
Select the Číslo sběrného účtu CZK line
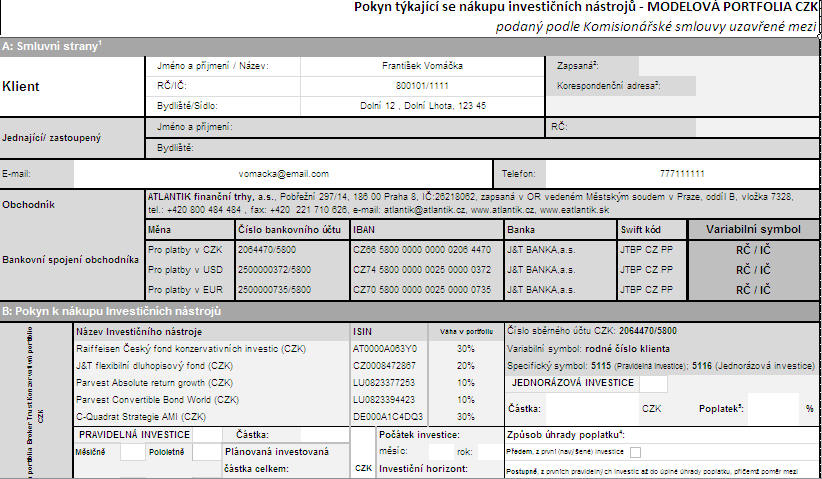pos(592,331)
